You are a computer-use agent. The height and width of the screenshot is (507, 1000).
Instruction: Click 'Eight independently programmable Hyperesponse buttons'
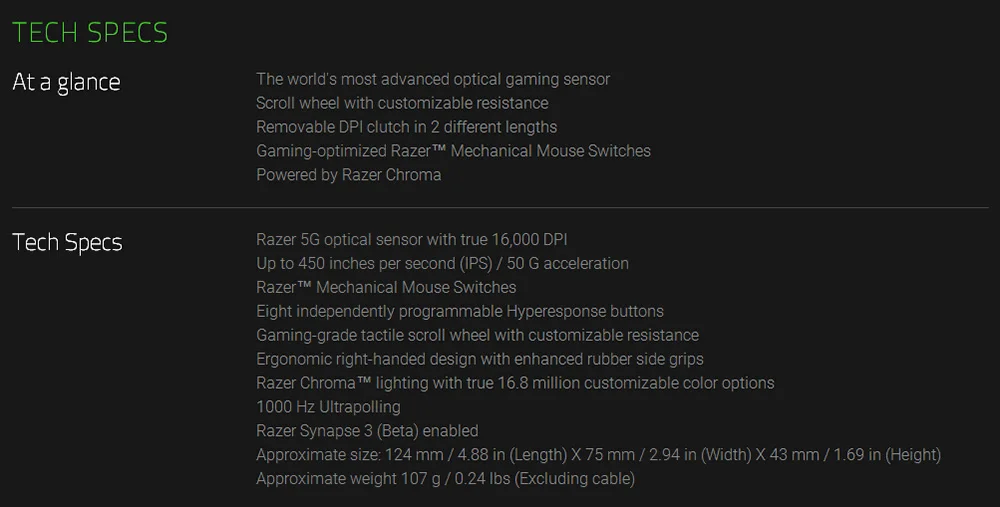(x=460, y=311)
